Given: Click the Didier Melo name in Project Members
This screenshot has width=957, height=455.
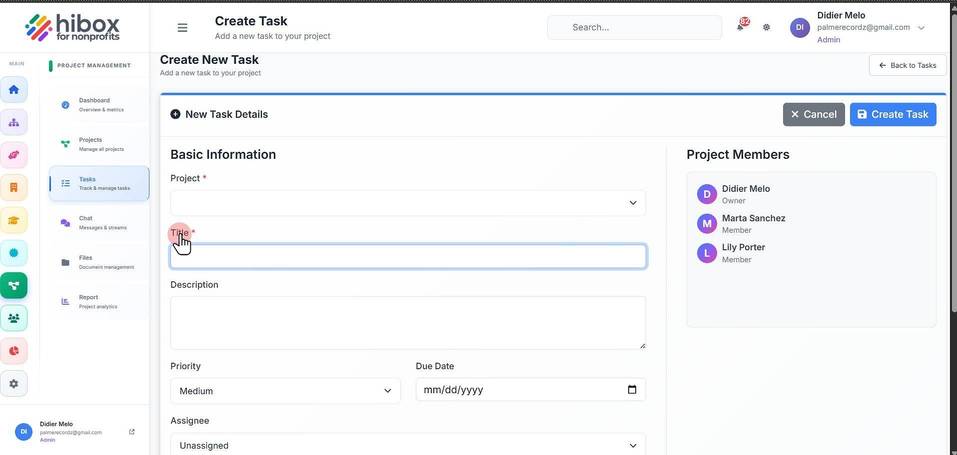Looking at the screenshot, I should pos(746,189).
